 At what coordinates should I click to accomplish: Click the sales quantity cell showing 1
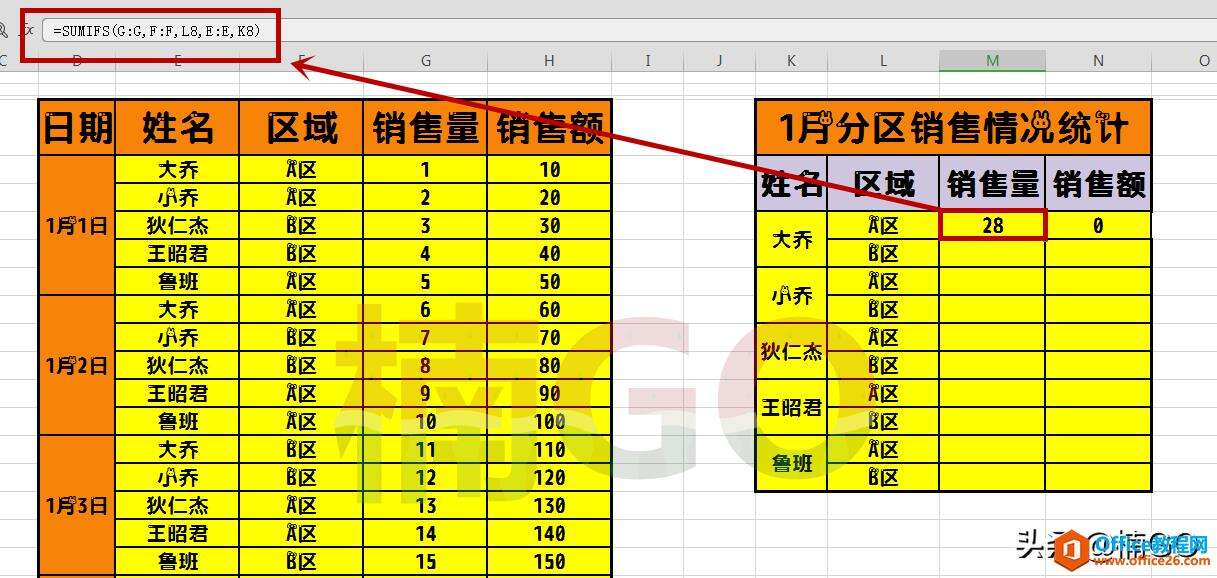(x=426, y=169)
